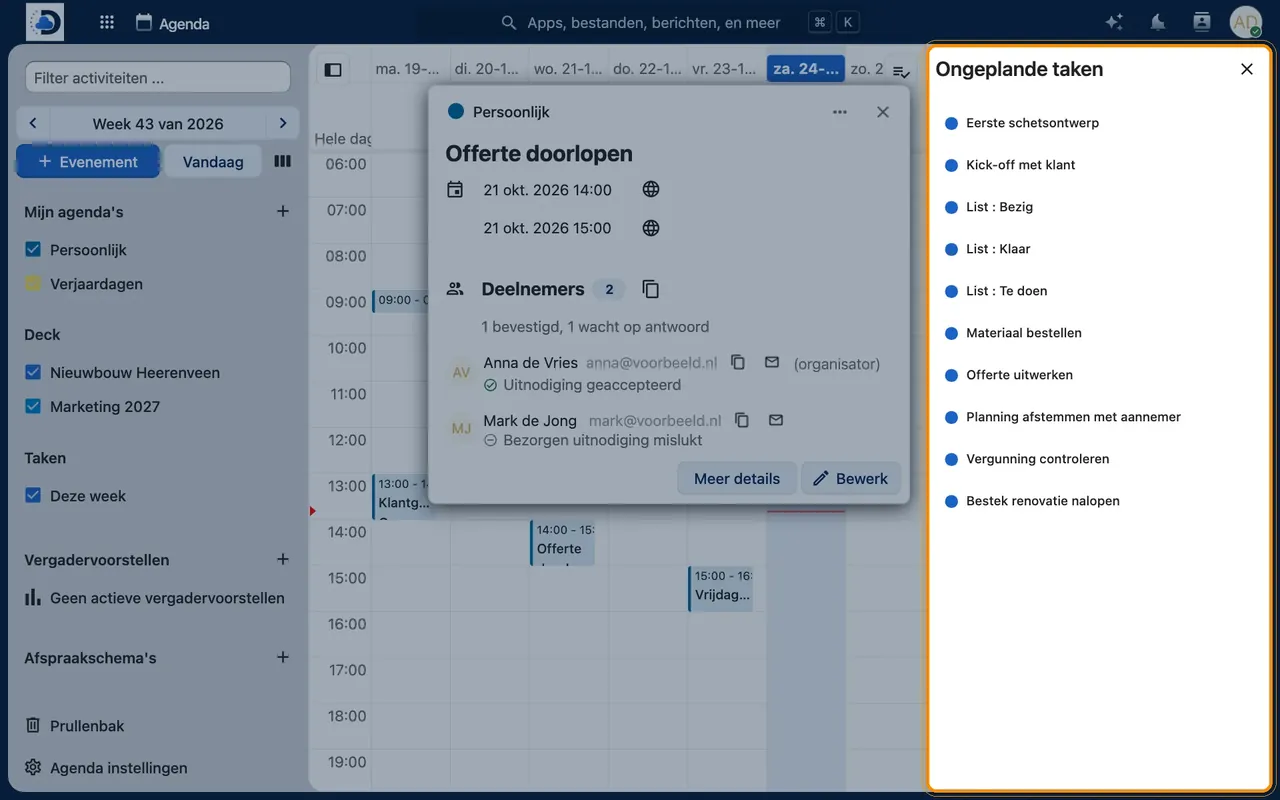Open the Prullenbak
Image resolution: width=1280 pixels, height=800 pixels.
[x=75, y=726]
